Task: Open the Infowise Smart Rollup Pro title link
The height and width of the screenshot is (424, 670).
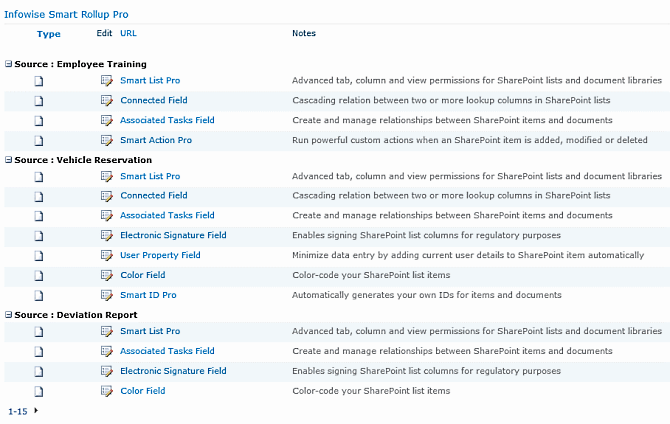Action: tap(66, 14)
